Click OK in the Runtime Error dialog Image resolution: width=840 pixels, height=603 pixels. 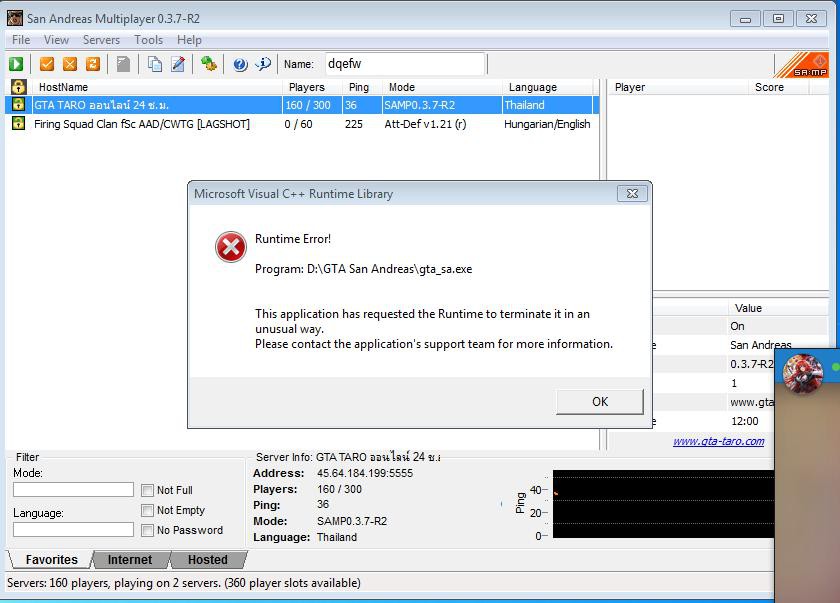(x=600, y=402)
